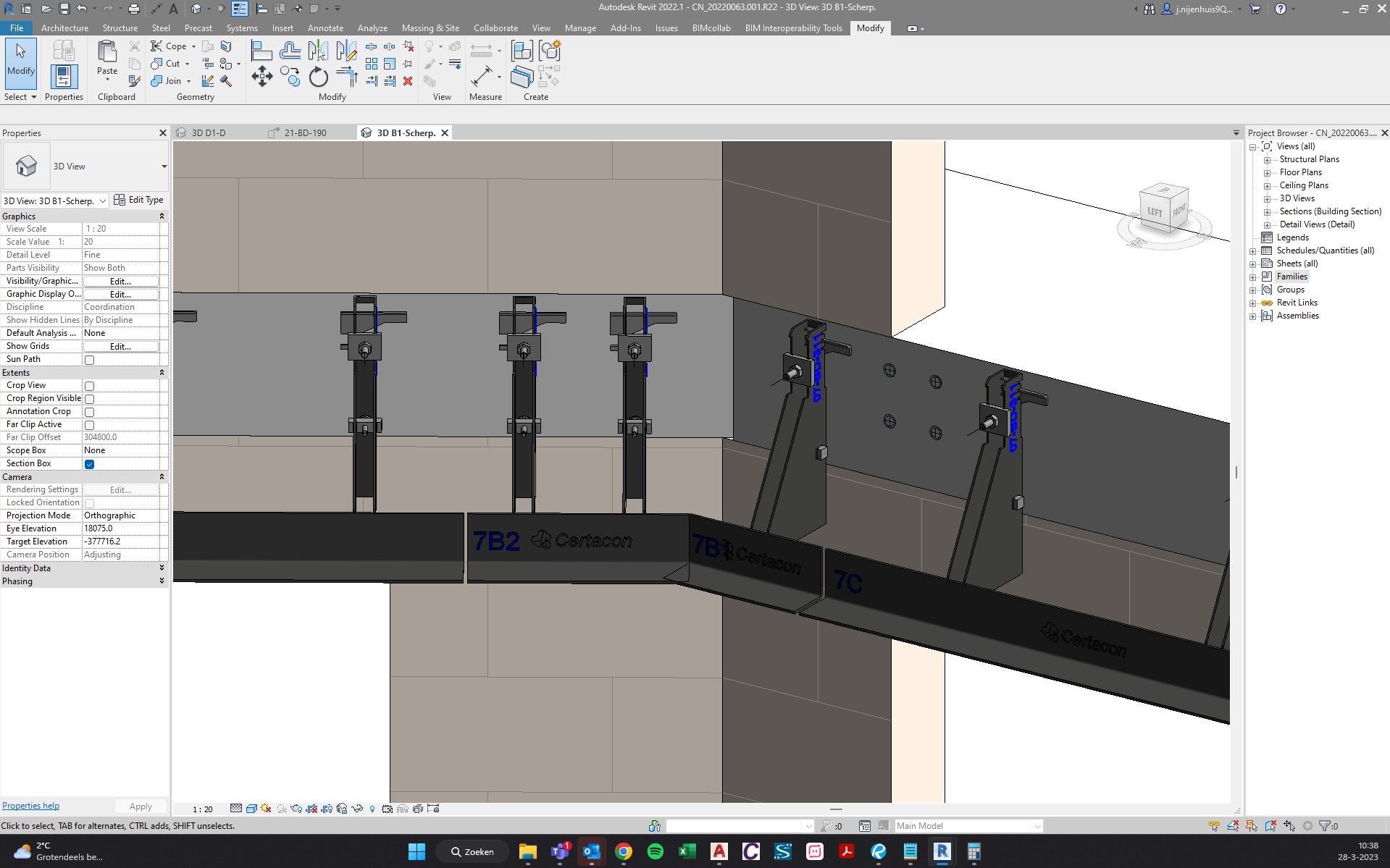Image resolution: width=1390 pixels, height=868 pixels.
Task: Enable the Crop View checkbox
Action: pos(89,386)
